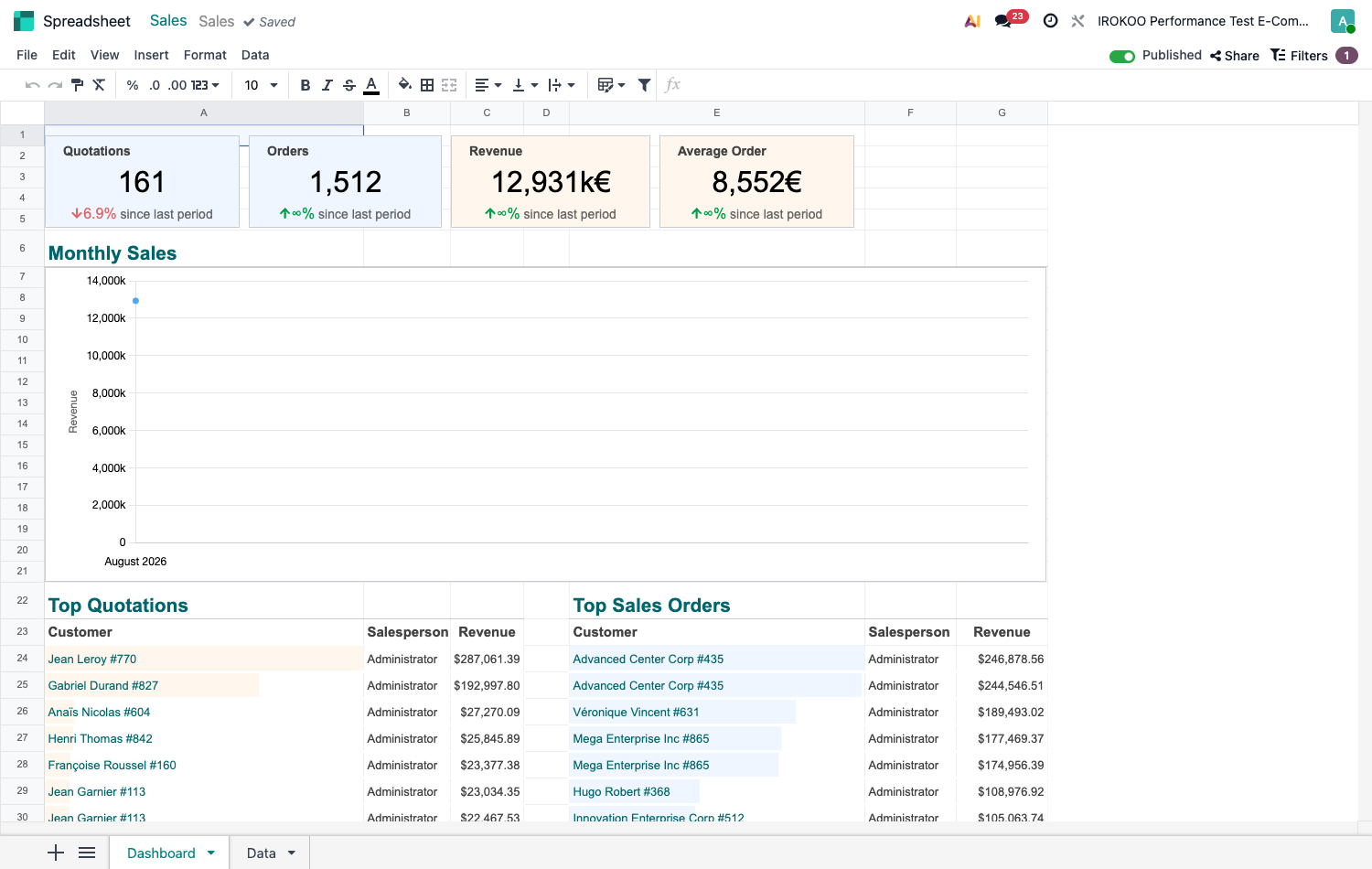Toggle italic text formatting
This screenshot has width=1372, height=869.
point(327,85)
